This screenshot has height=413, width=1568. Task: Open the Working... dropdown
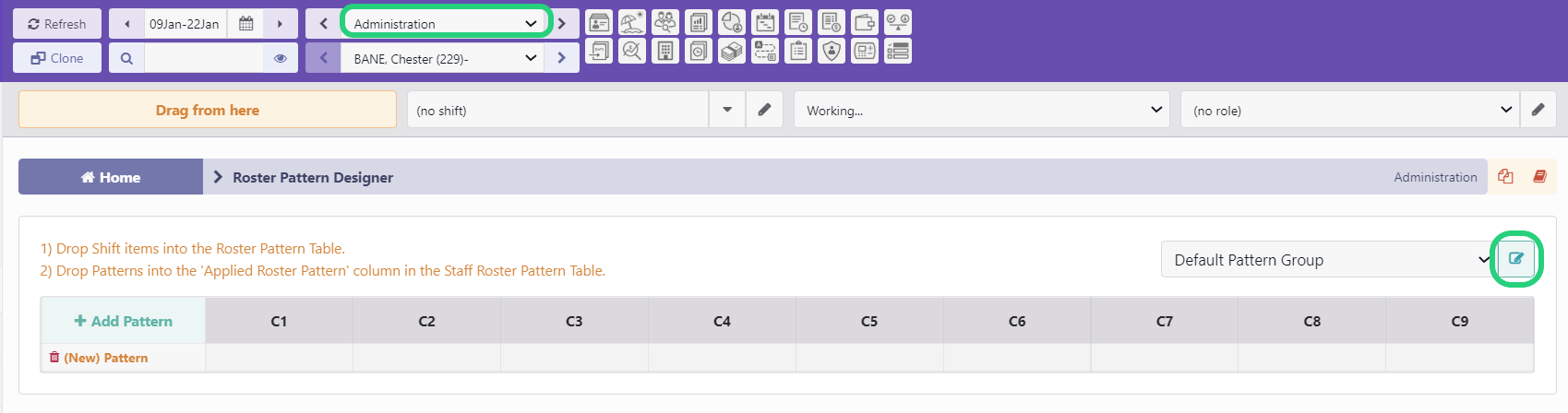click(x=982, y=110)
